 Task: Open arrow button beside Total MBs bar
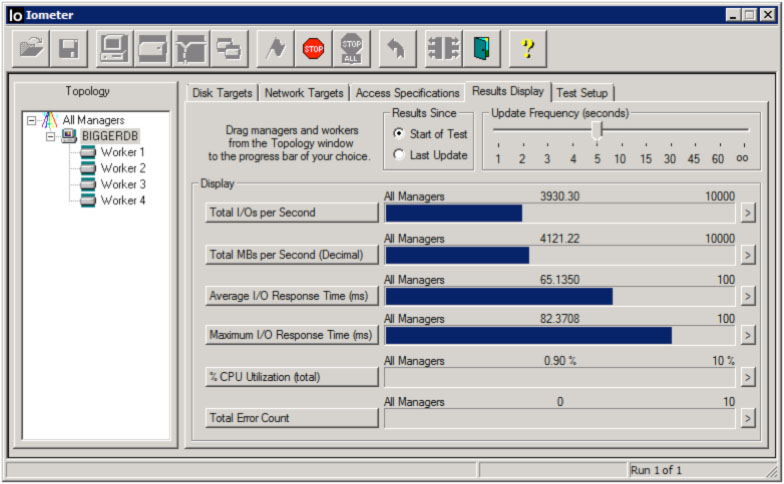coord(748,255)
